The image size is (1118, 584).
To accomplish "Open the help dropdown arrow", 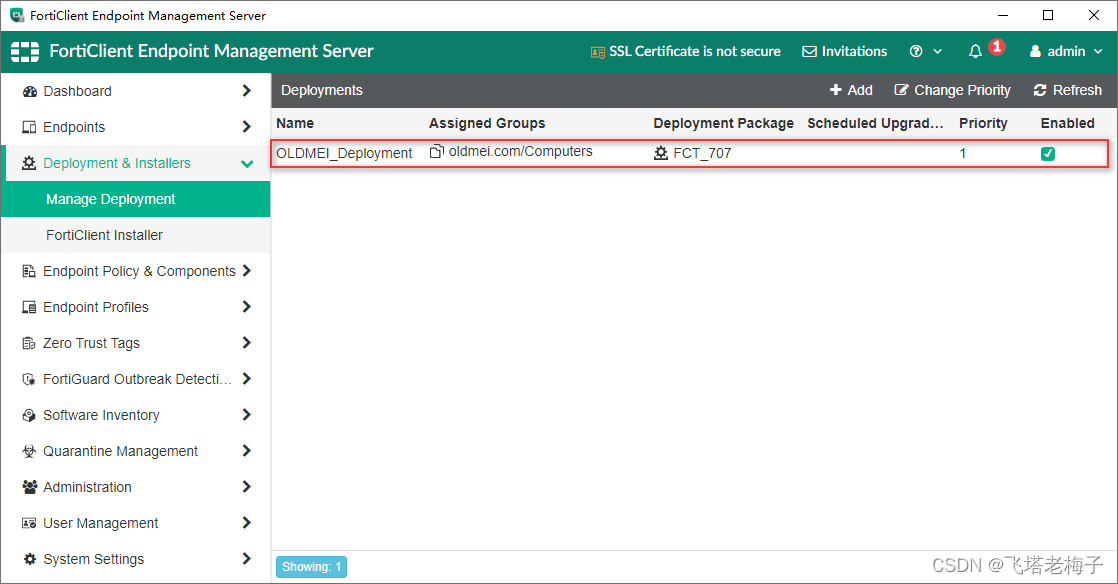I will click(938, 51).
